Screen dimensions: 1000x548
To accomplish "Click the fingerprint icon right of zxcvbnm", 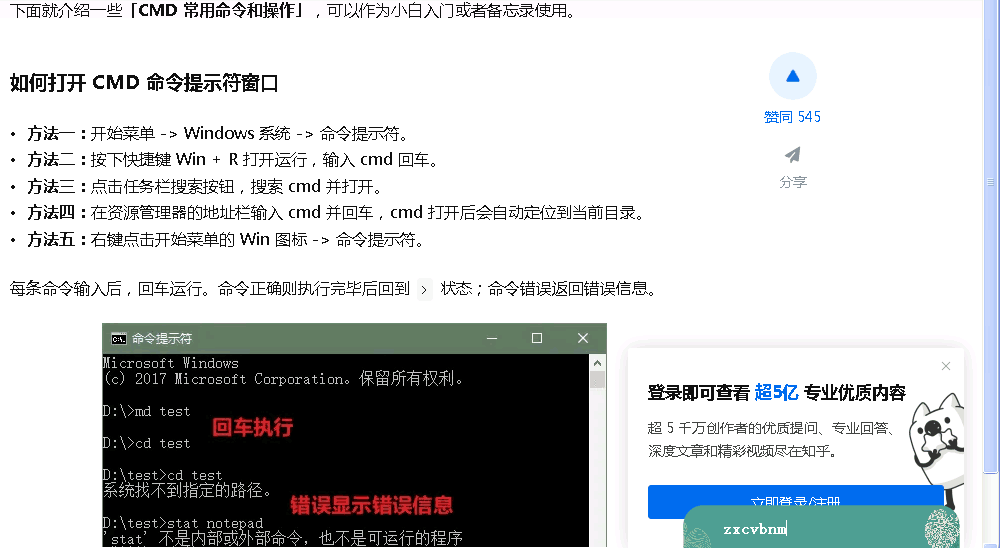I will pos(941,529).
